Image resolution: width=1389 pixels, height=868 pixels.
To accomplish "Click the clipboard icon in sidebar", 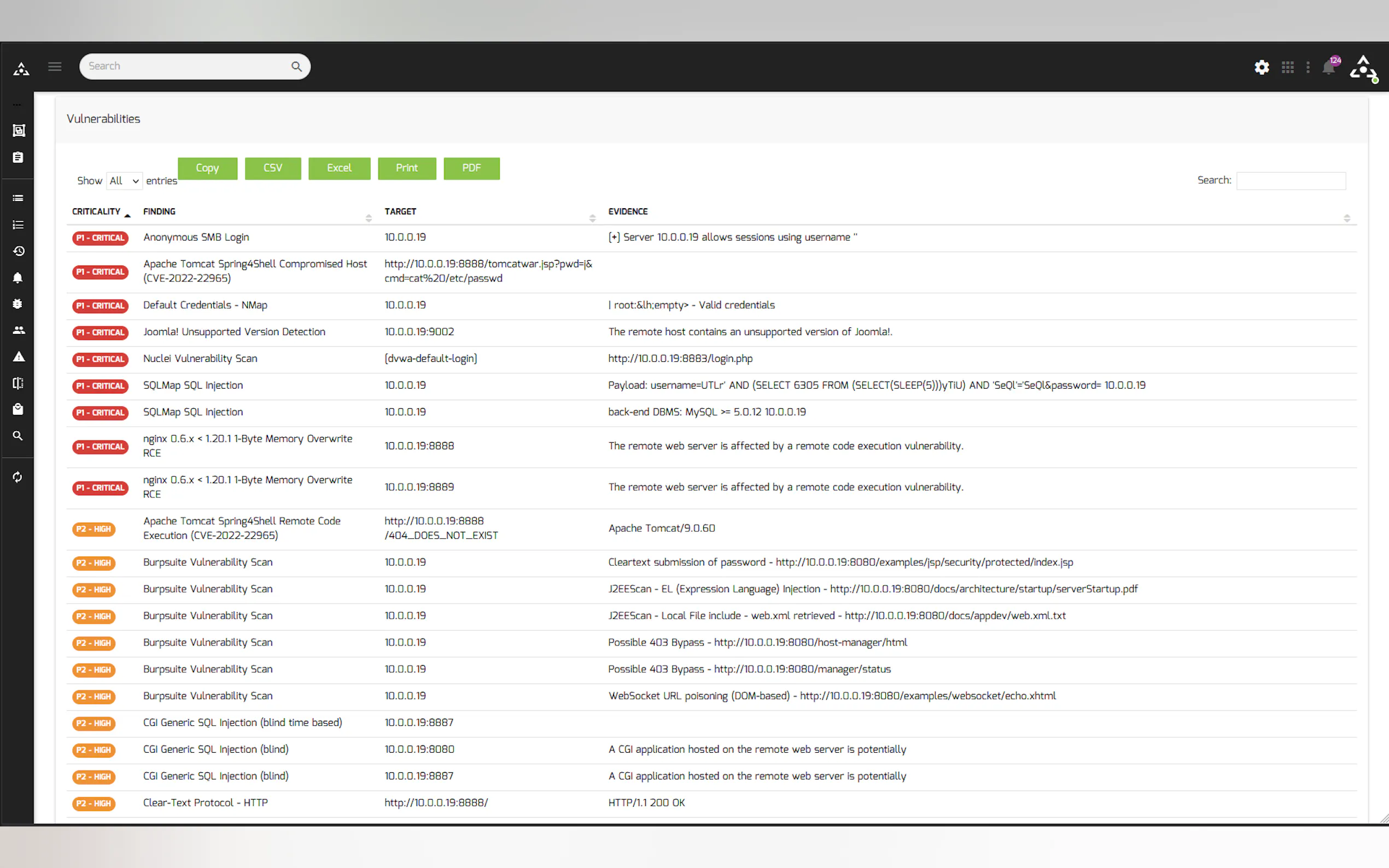I will pyautogui.click(x=19, y=157).
